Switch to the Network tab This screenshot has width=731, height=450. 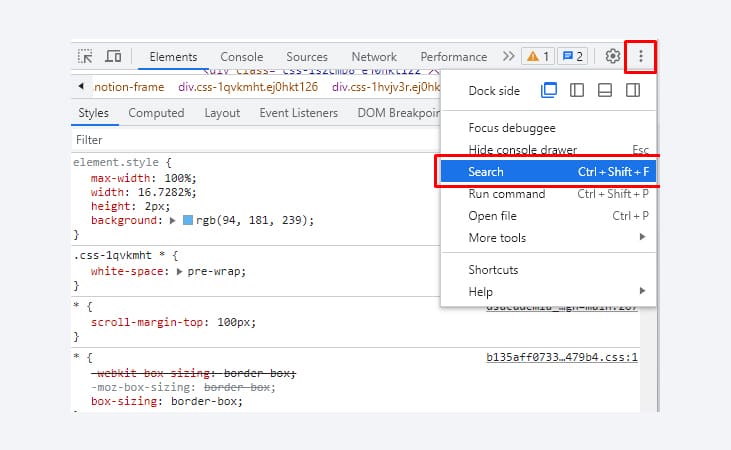(x=374, y=57)
